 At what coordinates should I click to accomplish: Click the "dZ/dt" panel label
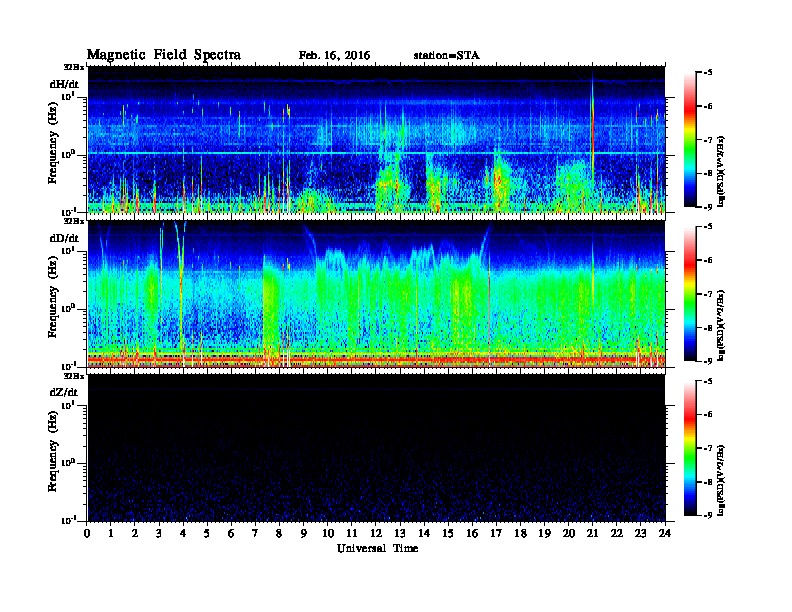[64, 392]
